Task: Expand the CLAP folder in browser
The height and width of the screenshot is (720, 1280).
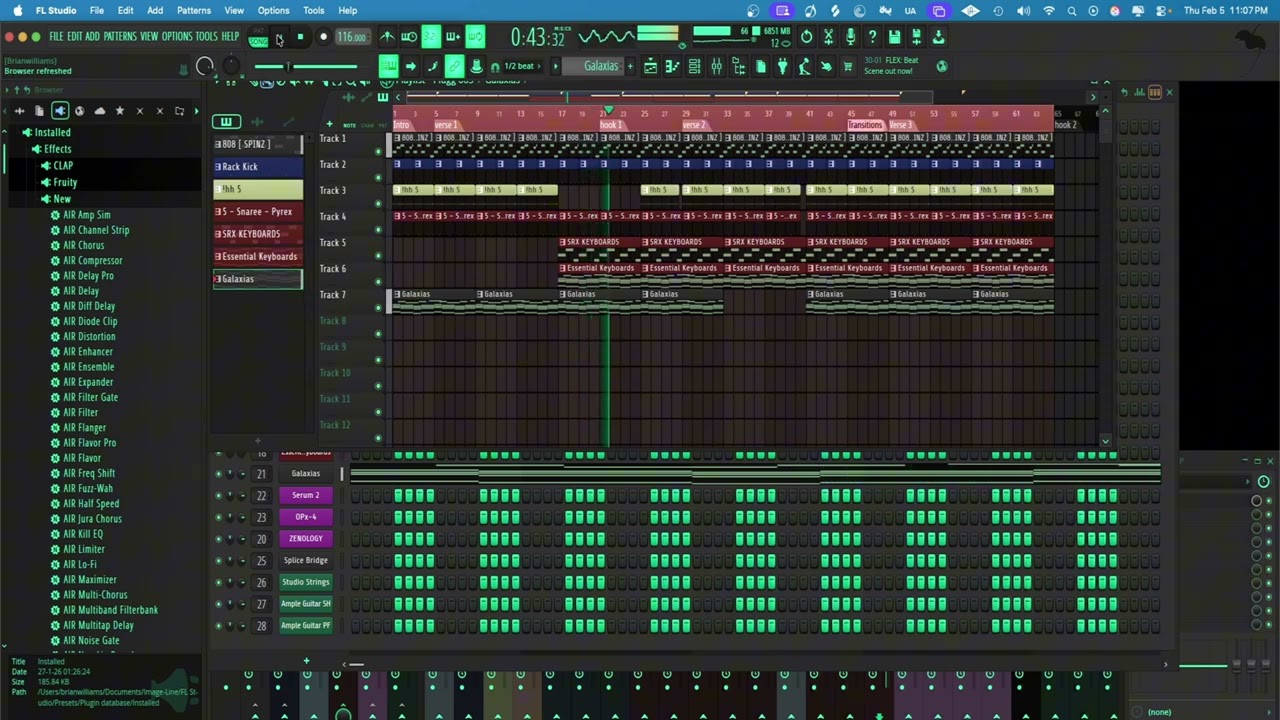Action: (57, 166)
